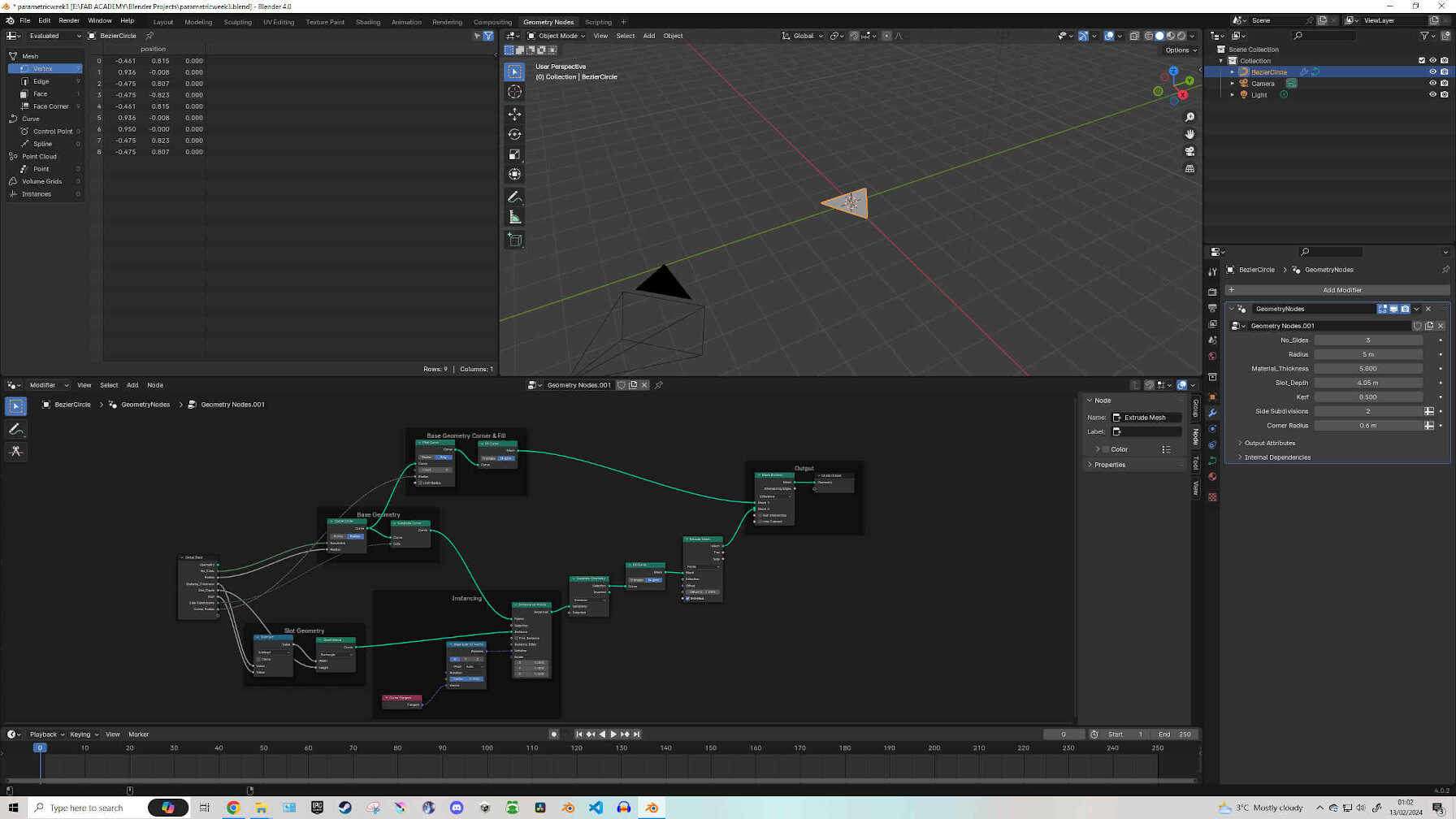Toggle GeometryNodes modifier viewport display
Screen dimensions: 1456x819
(x=1393, y=309)
